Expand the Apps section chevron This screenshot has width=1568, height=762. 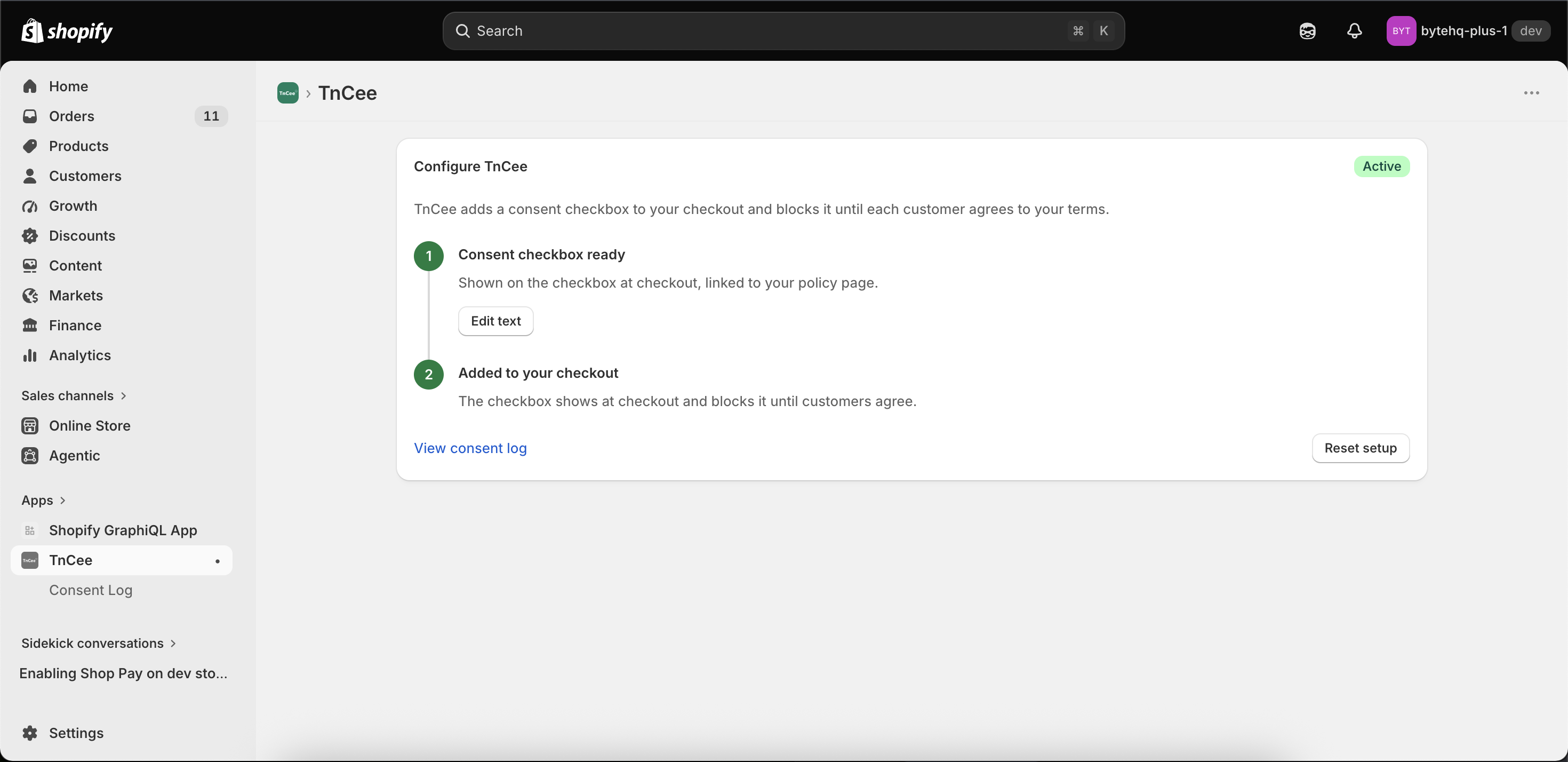pyautogui.click(x=62, y=500)
